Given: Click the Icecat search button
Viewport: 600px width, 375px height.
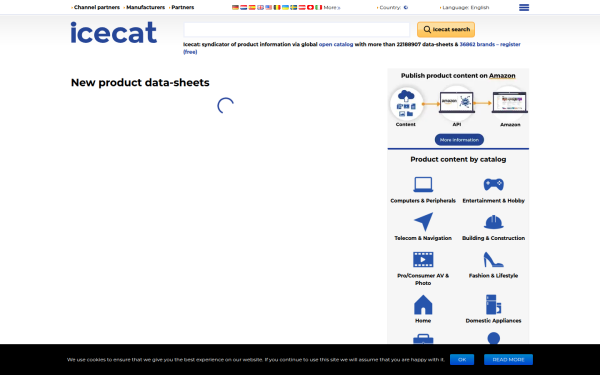Looking at the screenshot, I should [x=446, y=29].
